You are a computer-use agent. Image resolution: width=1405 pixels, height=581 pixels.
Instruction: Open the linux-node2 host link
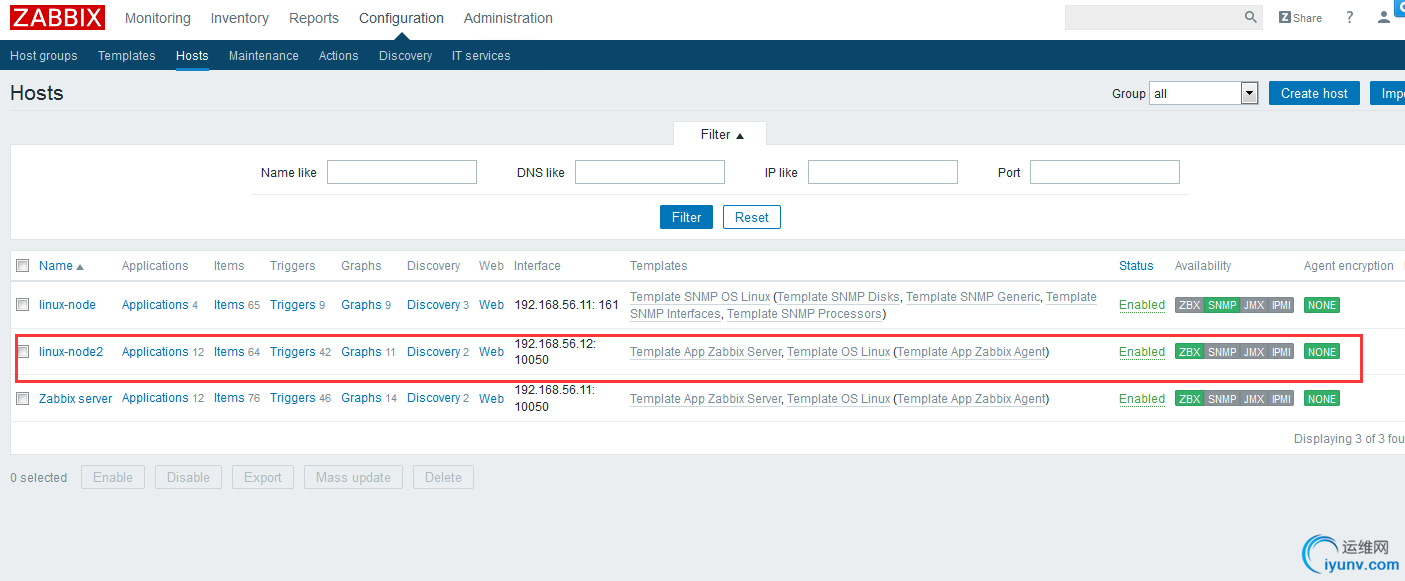click(71, 352)
